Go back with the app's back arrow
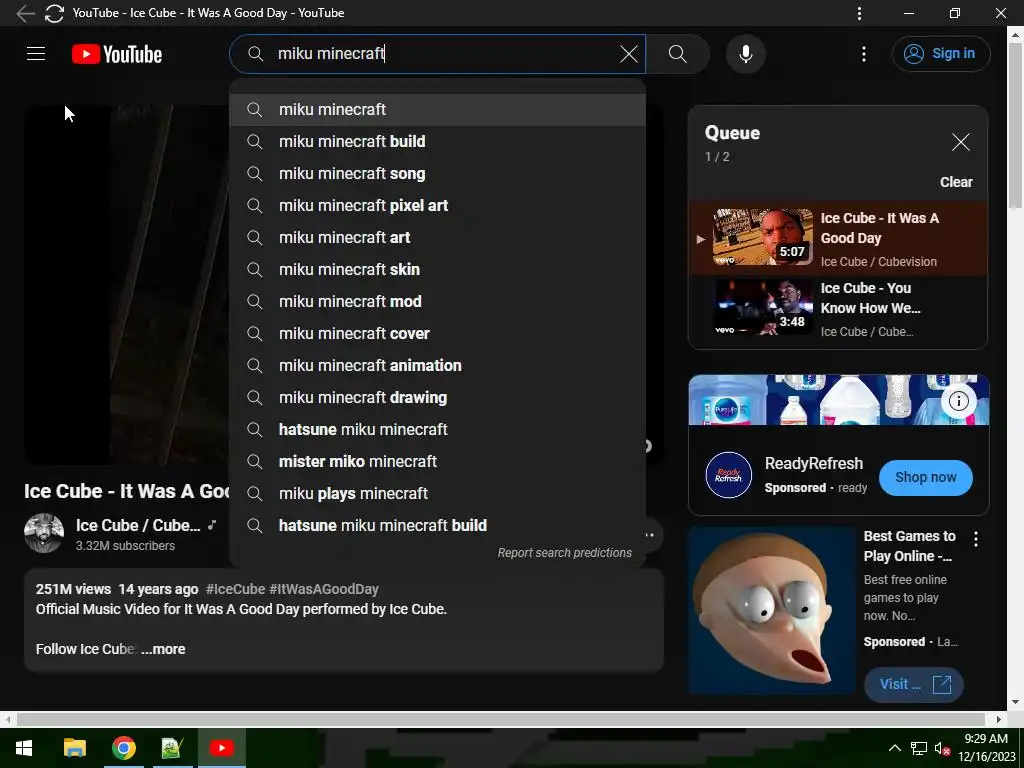Screen dimensions: 1024x768 pos(25,13)
